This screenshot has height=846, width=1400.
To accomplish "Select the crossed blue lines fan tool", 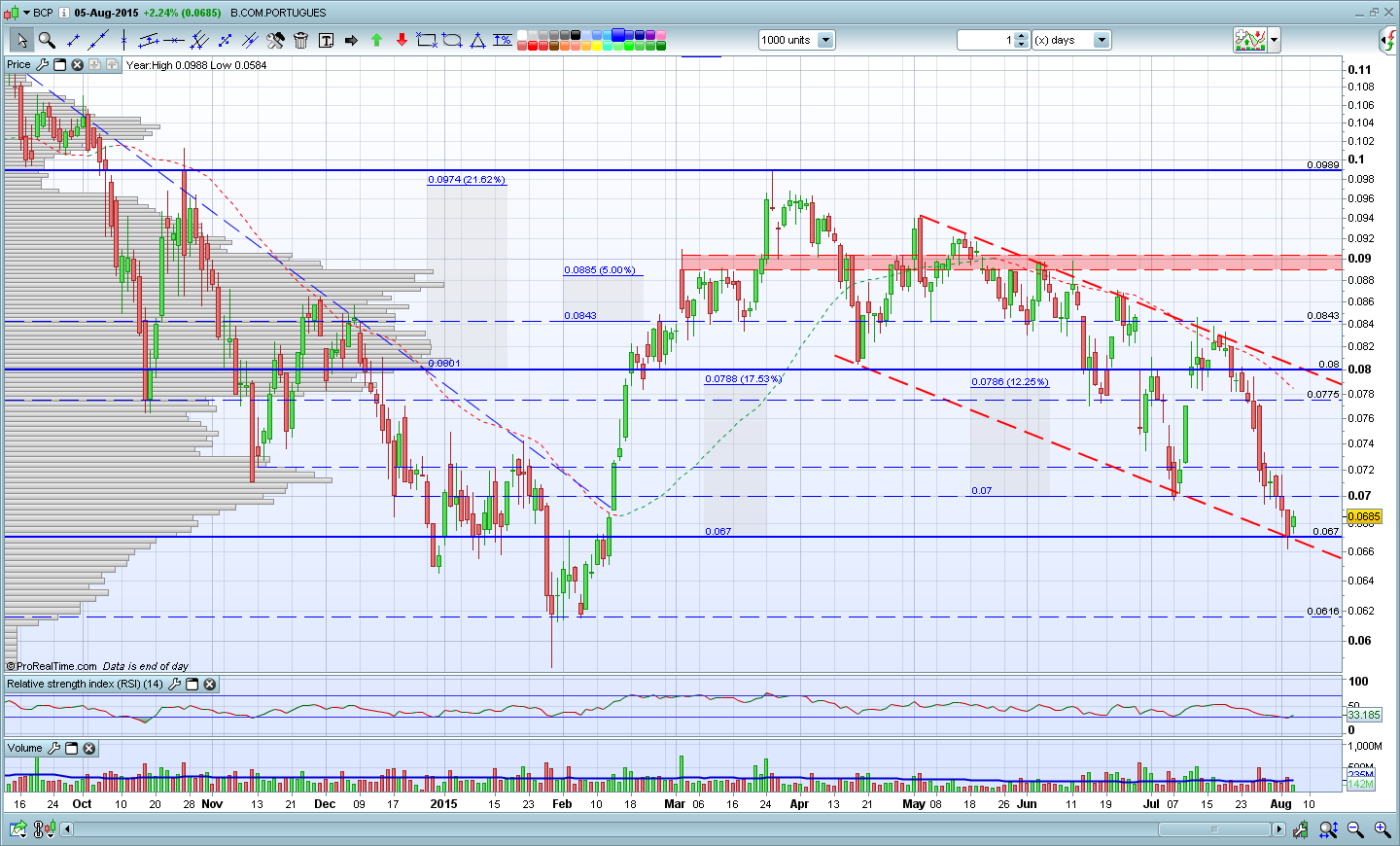I will (250, 40).
